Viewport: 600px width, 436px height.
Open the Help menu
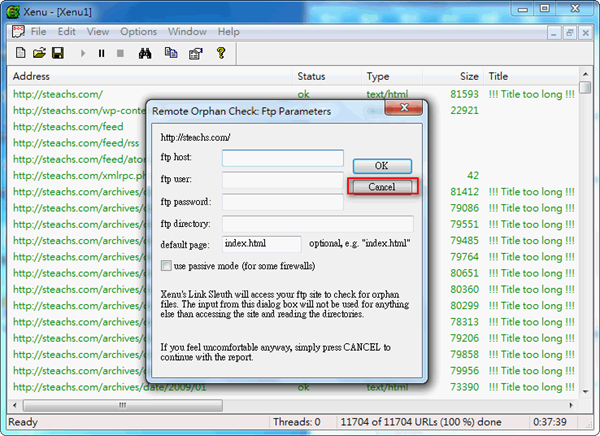[x=228, y=31]
